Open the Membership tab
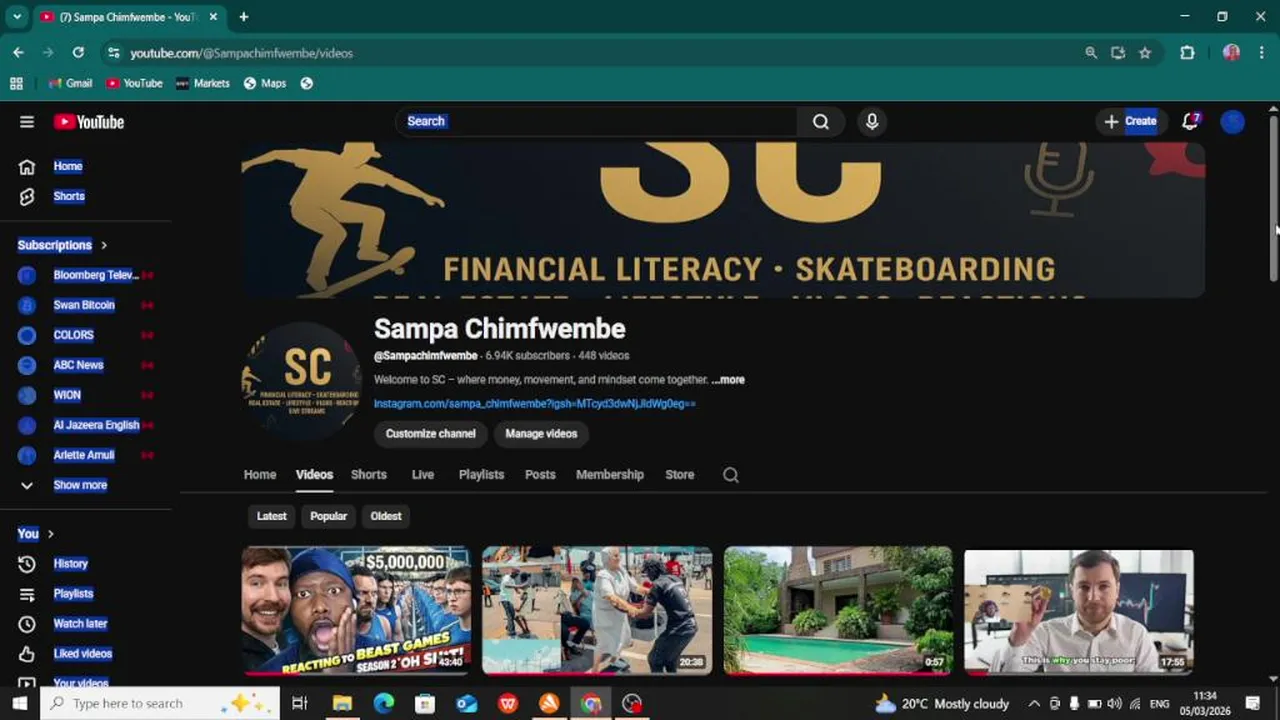The image size is (1280, 720). 610,475
